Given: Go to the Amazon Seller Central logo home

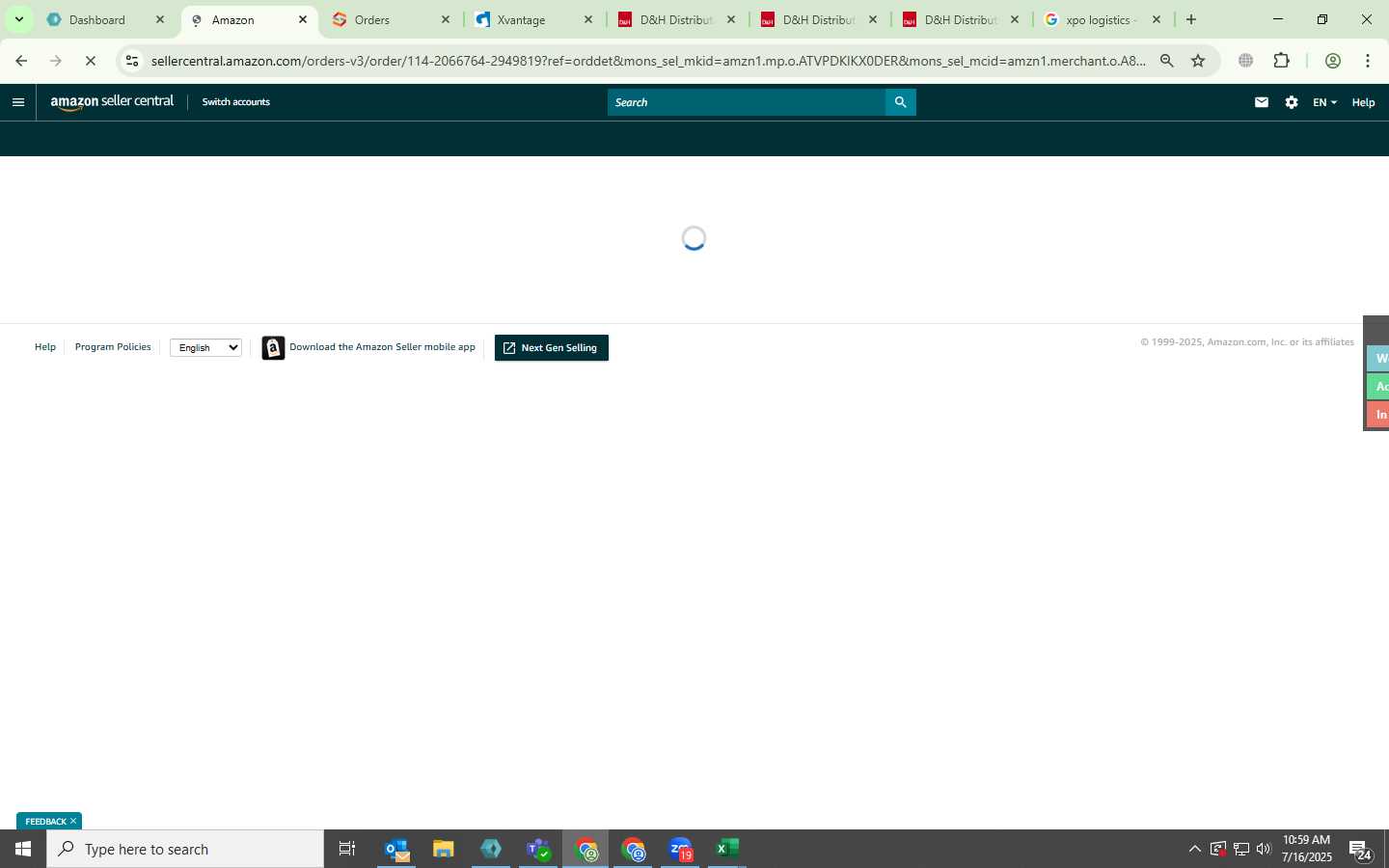Looking at the screenshot, I should point(112,102).
